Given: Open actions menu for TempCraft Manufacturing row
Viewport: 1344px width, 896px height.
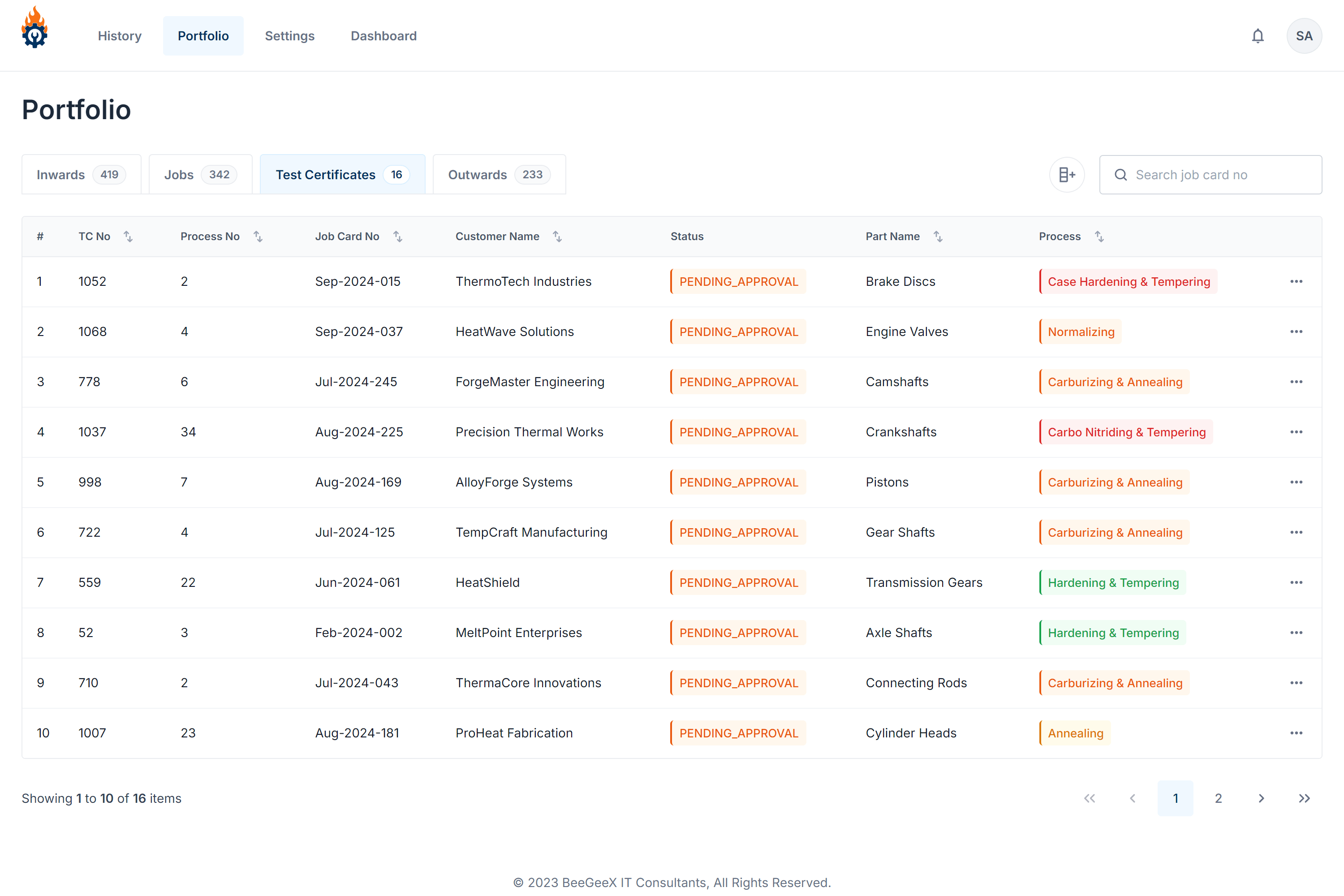Looking at the screenshot, I should click(1296, 533).
